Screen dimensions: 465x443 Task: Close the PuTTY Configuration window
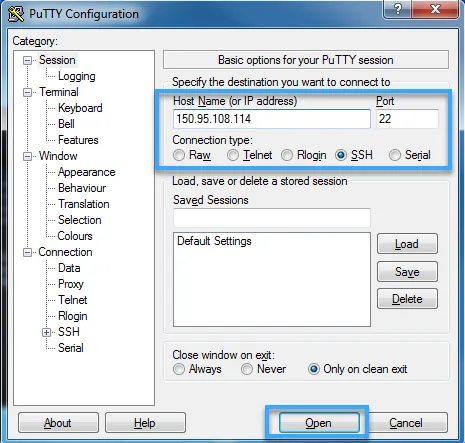pos(435,9)
